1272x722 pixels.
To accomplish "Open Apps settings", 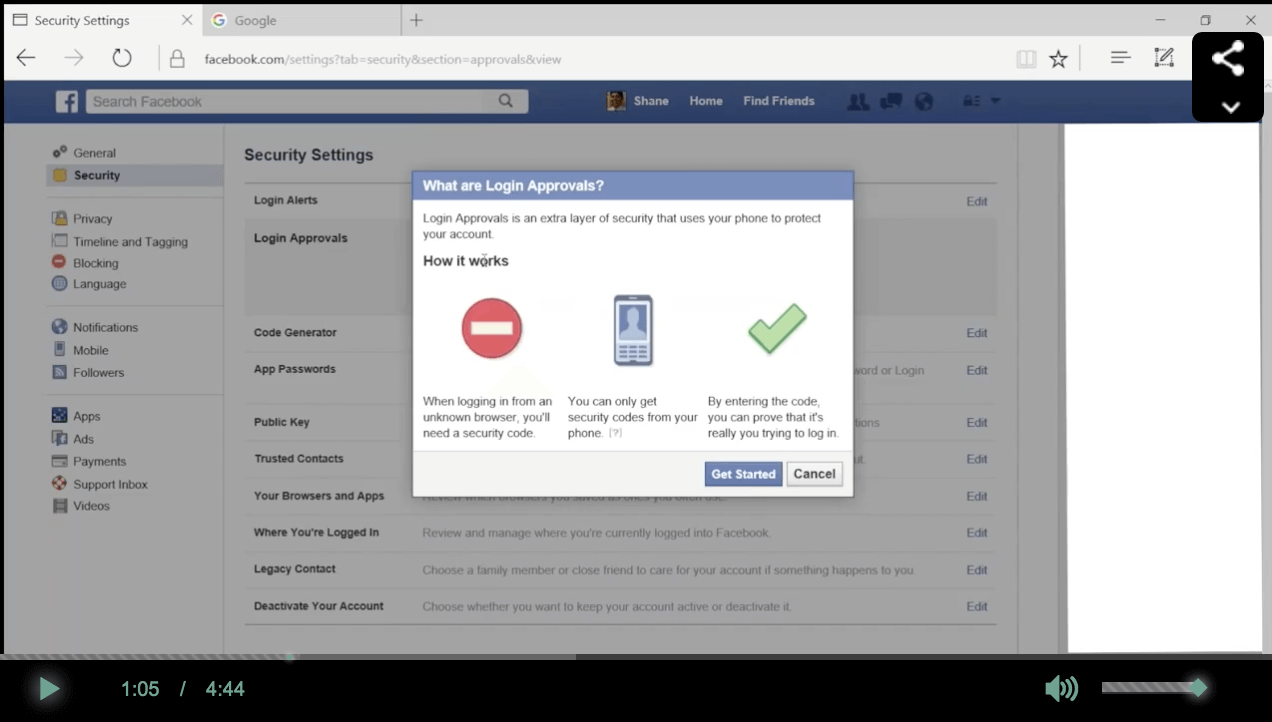I will click(86, 417).
